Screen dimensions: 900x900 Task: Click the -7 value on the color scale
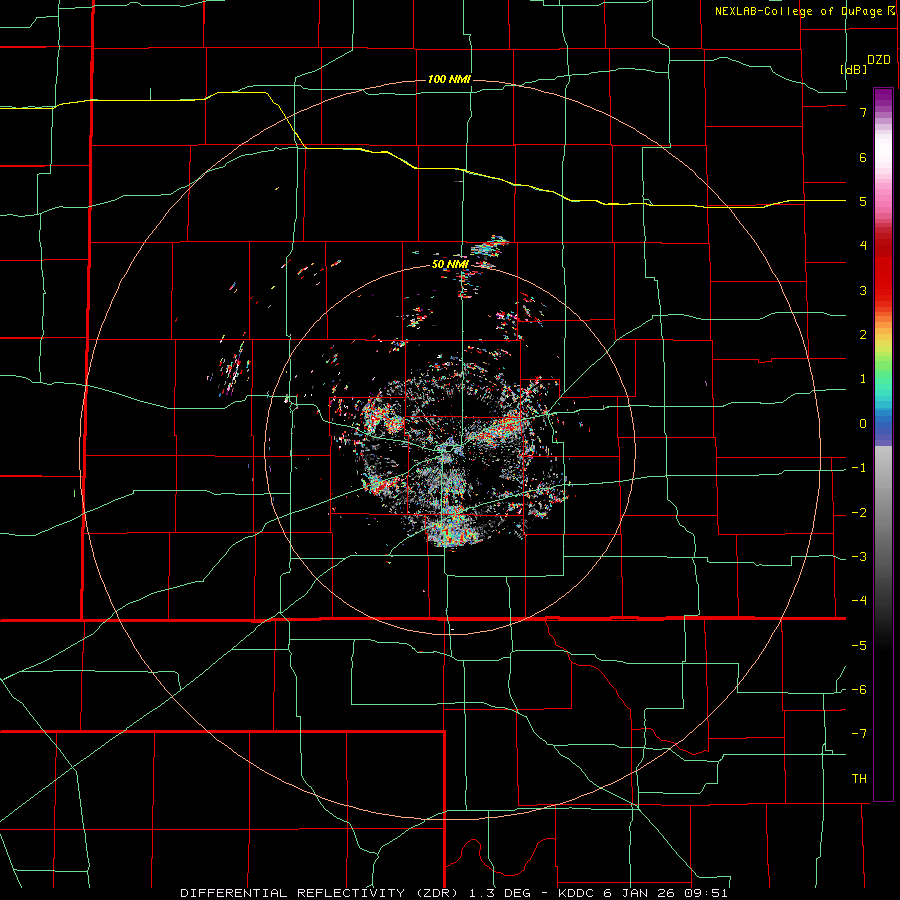click(x=859, y=734)
